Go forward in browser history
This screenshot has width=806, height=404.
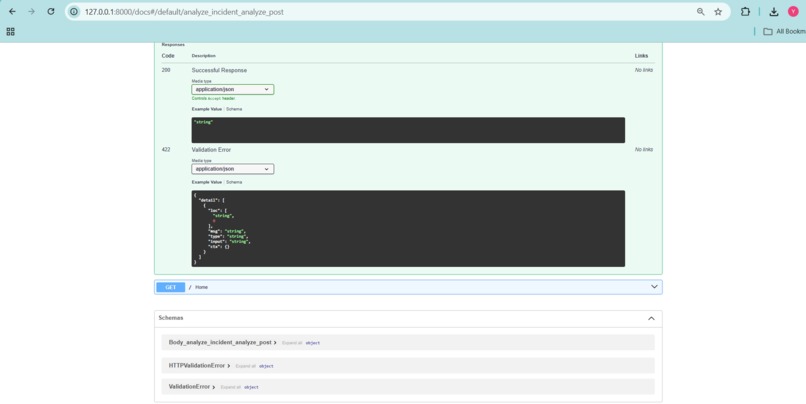(x=31, y=11)
